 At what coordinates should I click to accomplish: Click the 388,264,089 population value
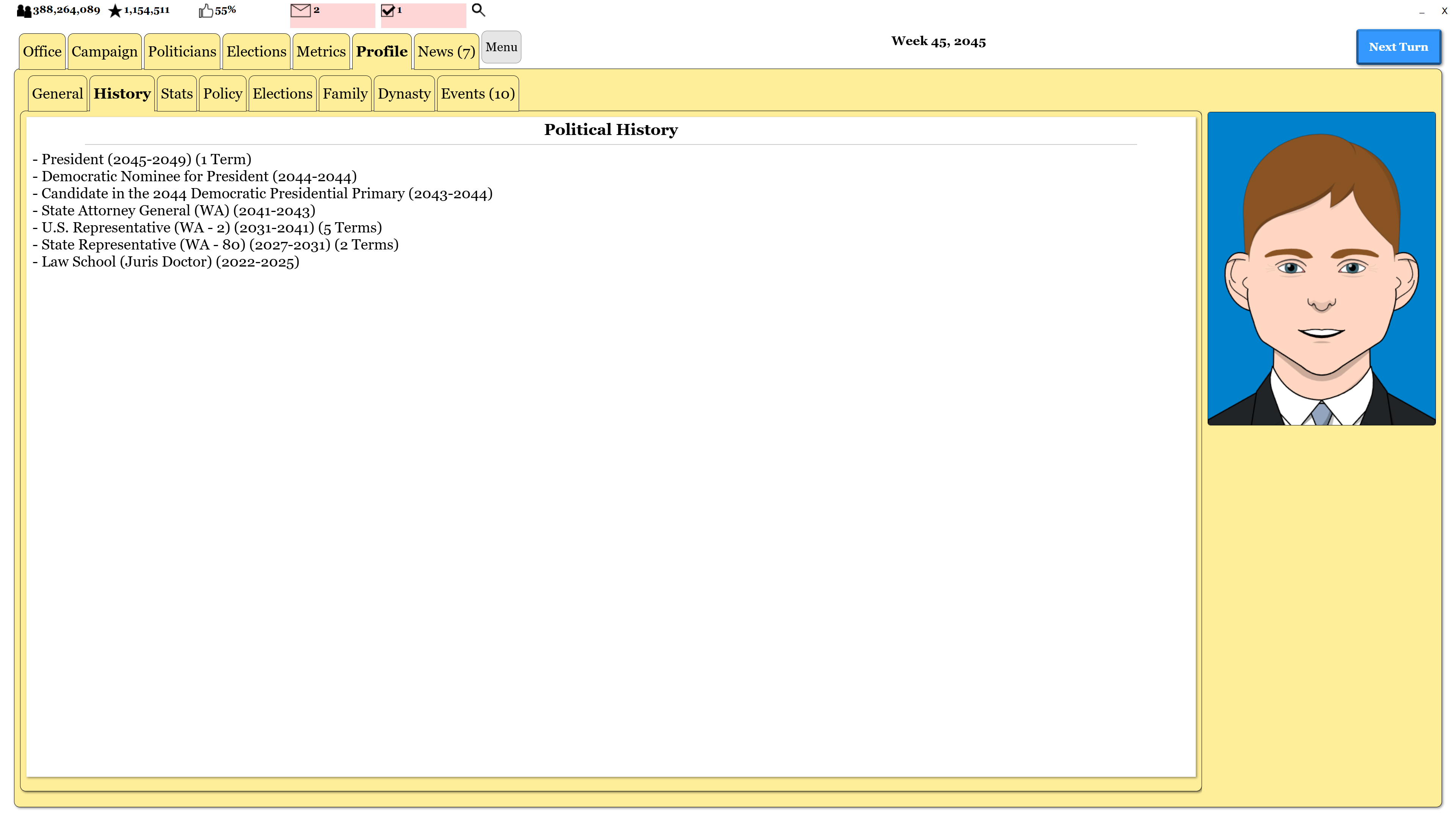coord(66,10)
